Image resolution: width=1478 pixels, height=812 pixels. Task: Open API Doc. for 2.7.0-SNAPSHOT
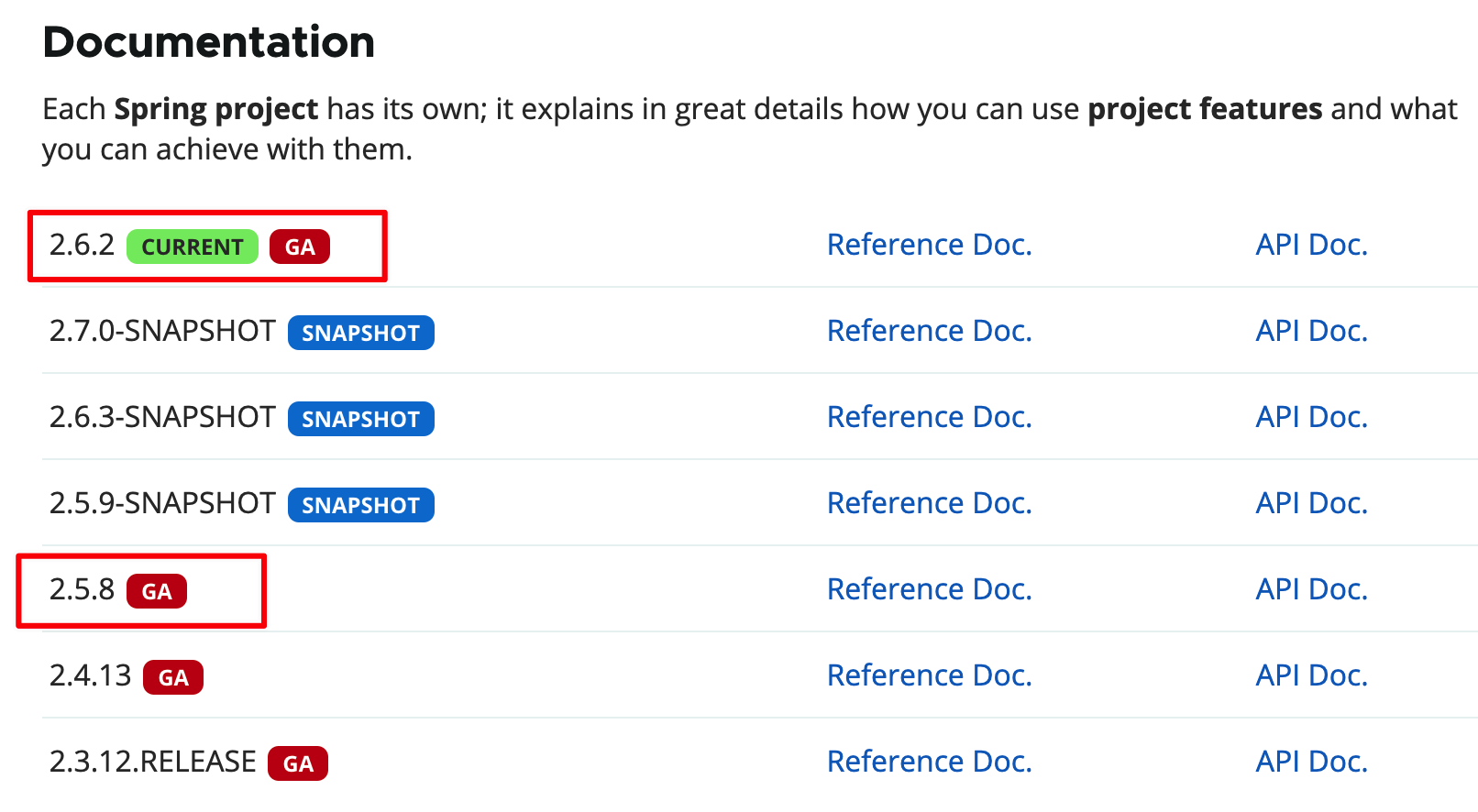coord(1311,331)
